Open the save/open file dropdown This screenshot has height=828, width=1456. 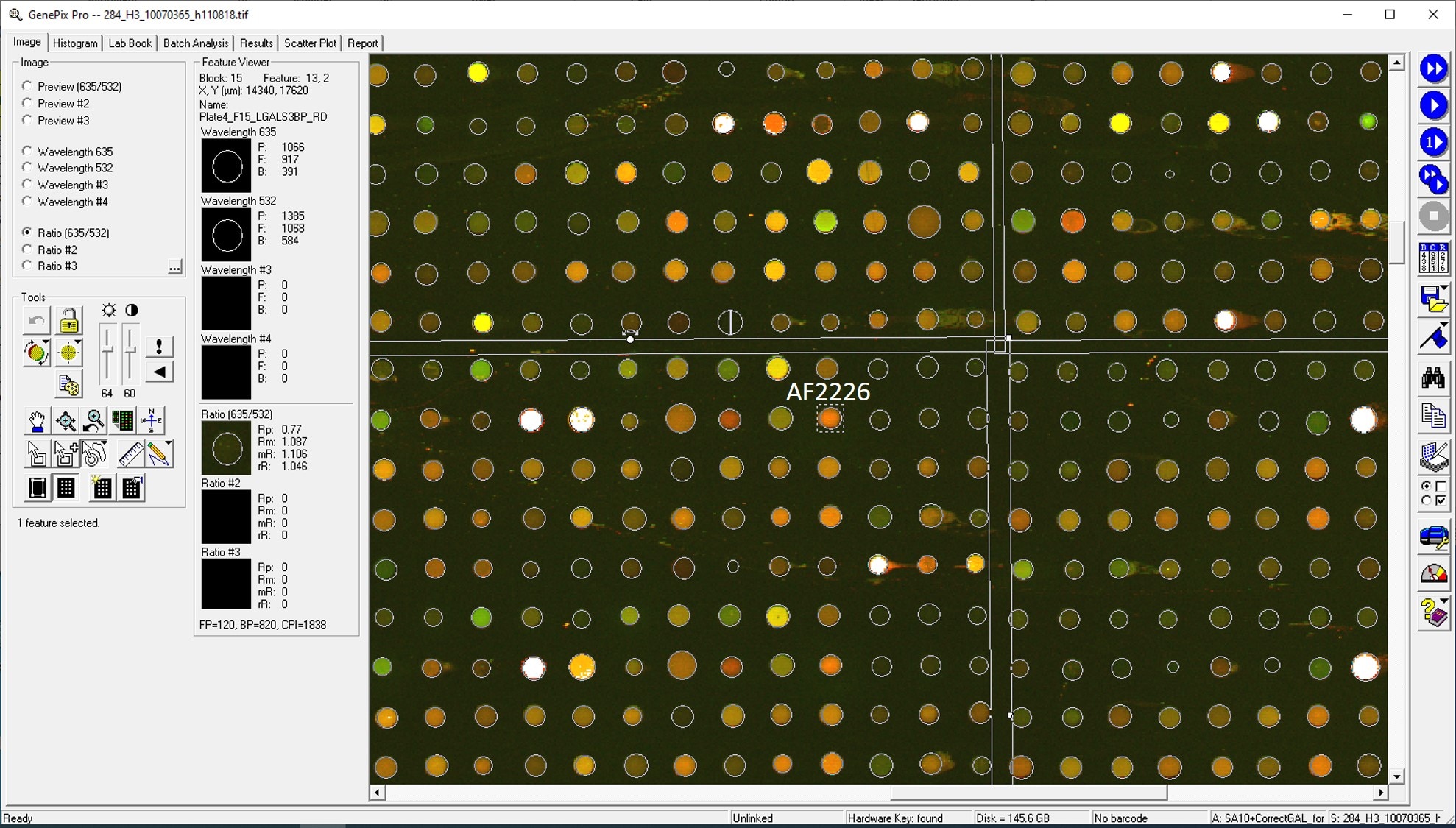coord(1443,288)
